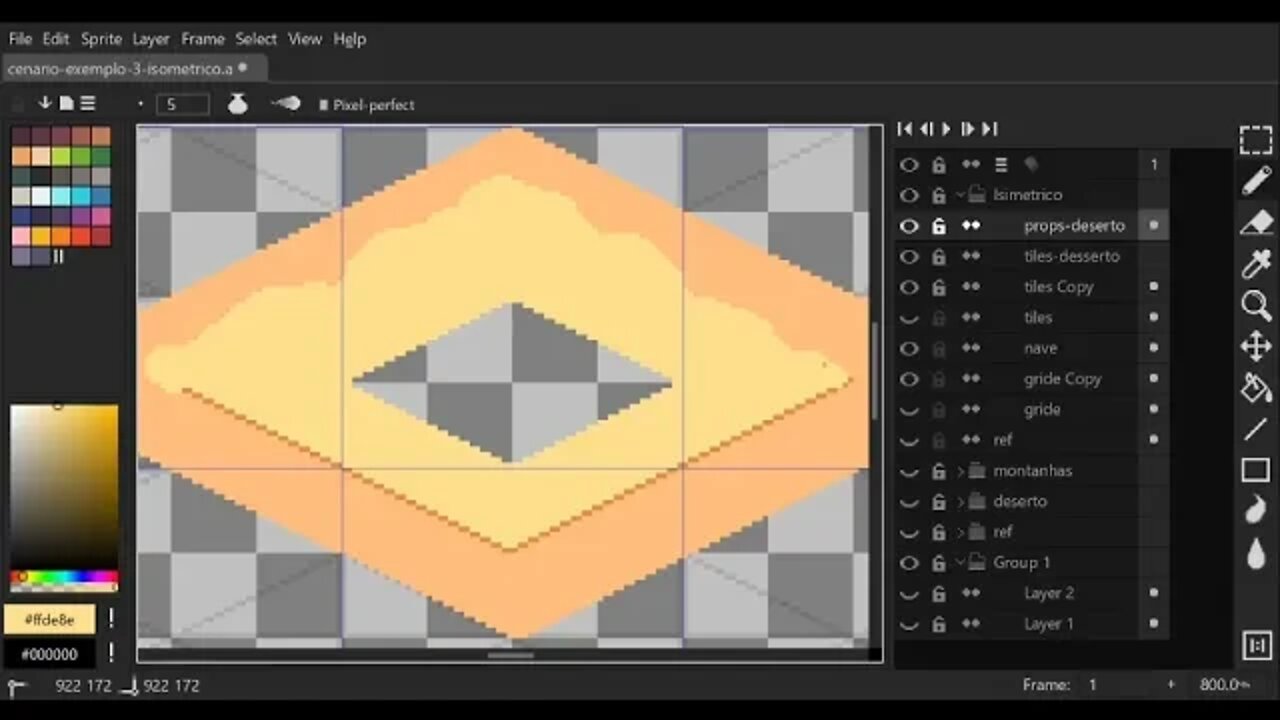The image size is (1280, 720).
Task: Pick lime green palette swatch
Action: pos(61,157)
